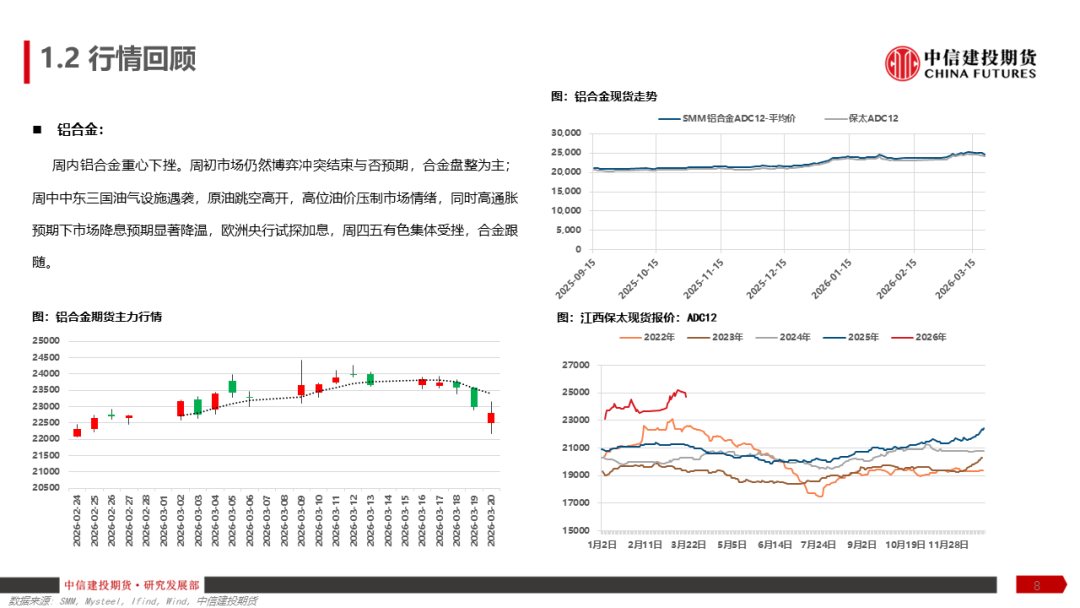1080x608 pixels.
Task: Click the 2022年 orange legend marker
Action: (629, 337)
